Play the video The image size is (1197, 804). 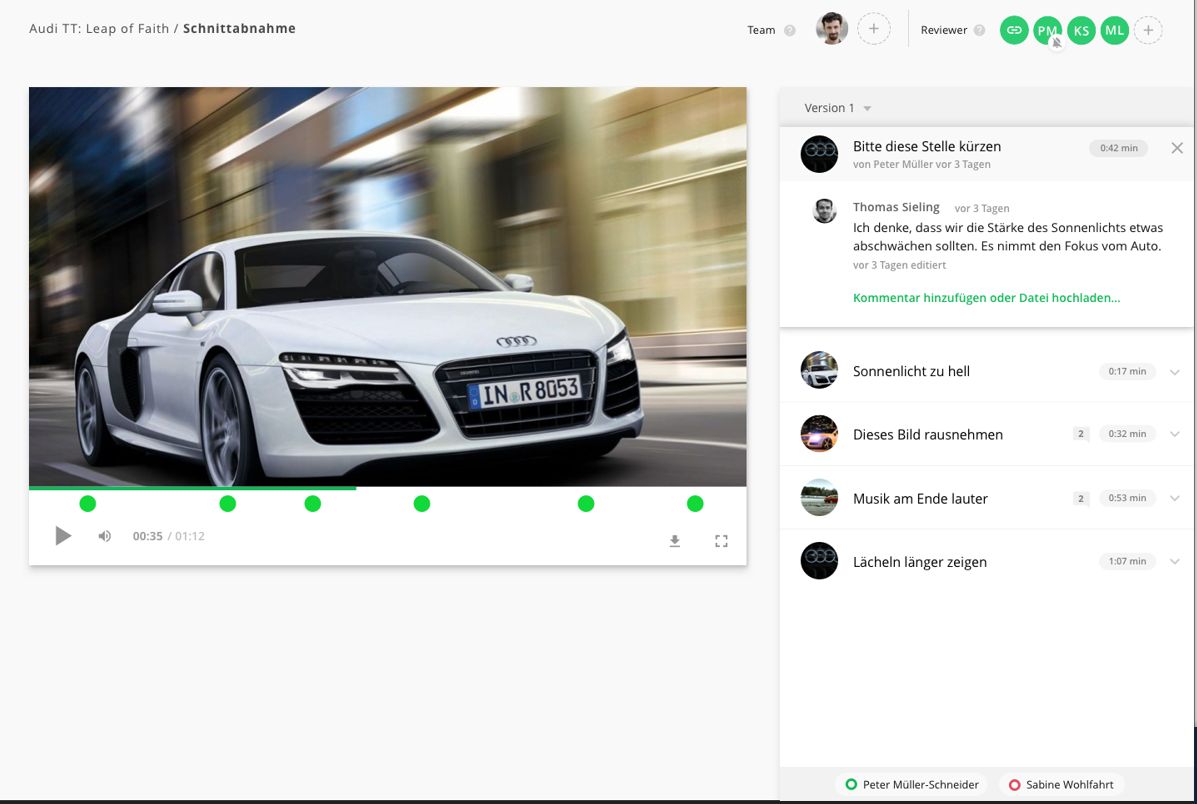coord(63,536)
